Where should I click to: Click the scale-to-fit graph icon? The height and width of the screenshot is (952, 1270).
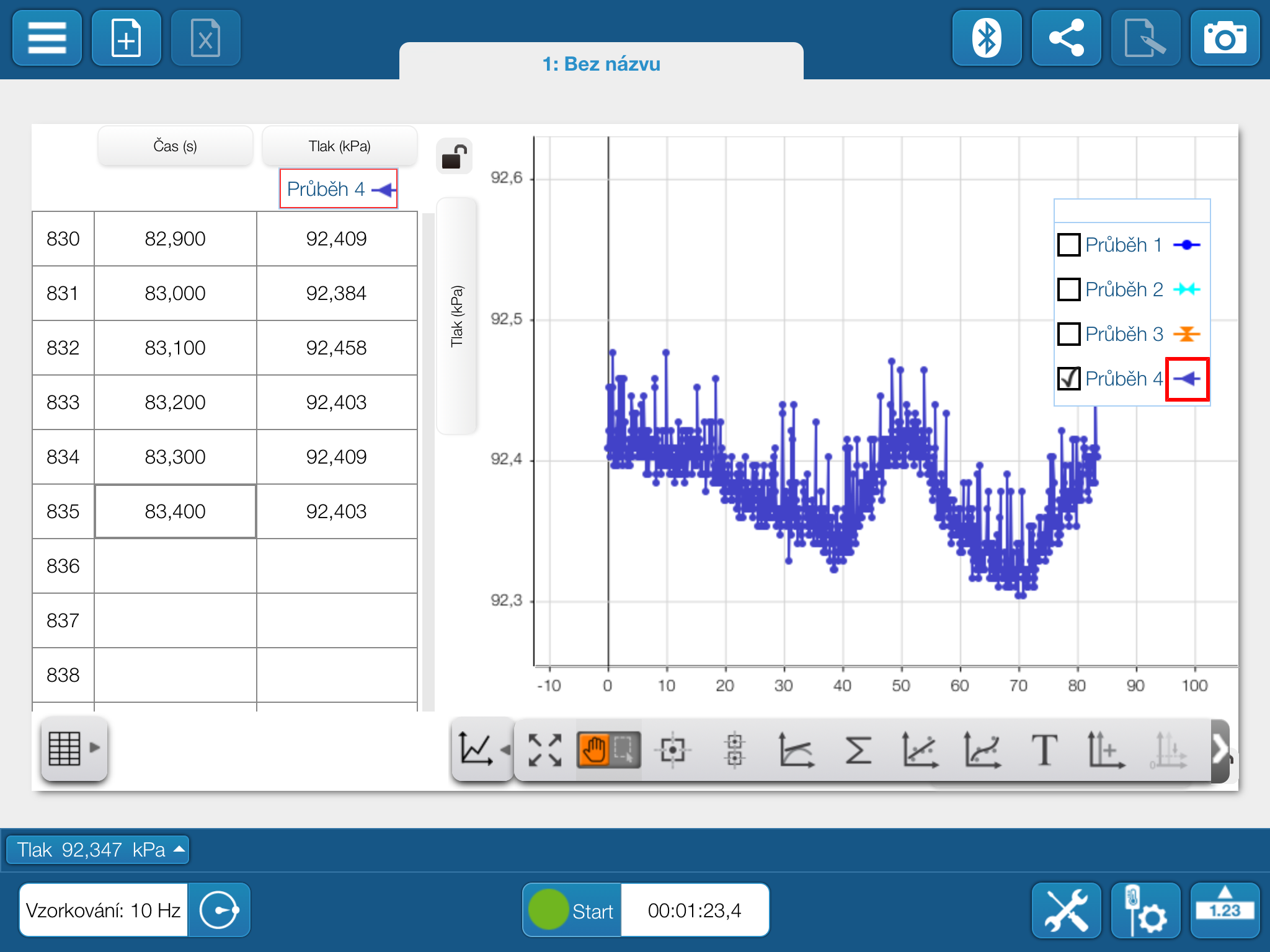tap(544, 750)
